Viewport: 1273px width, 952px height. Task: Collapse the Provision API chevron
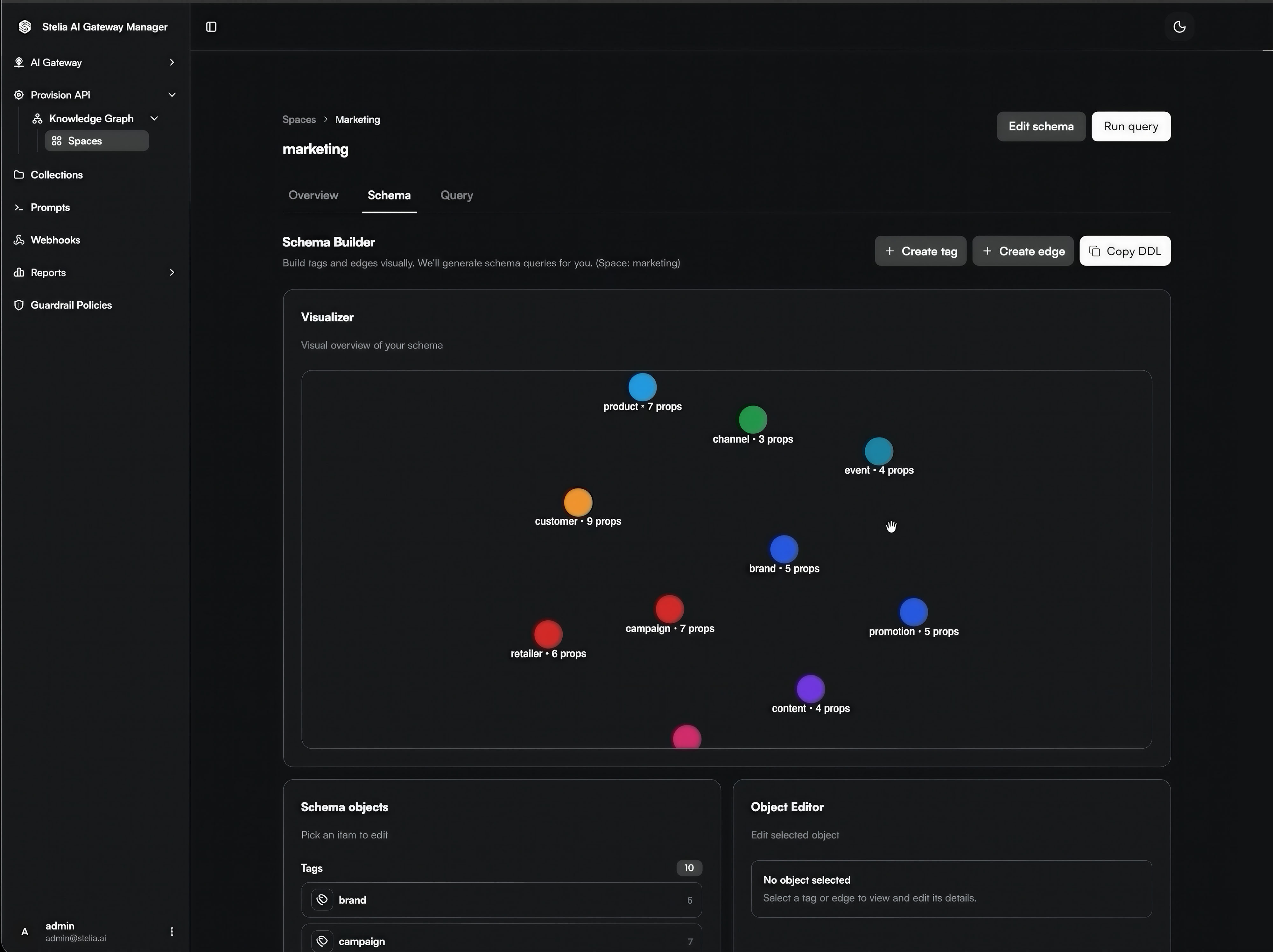pos(172,95)
